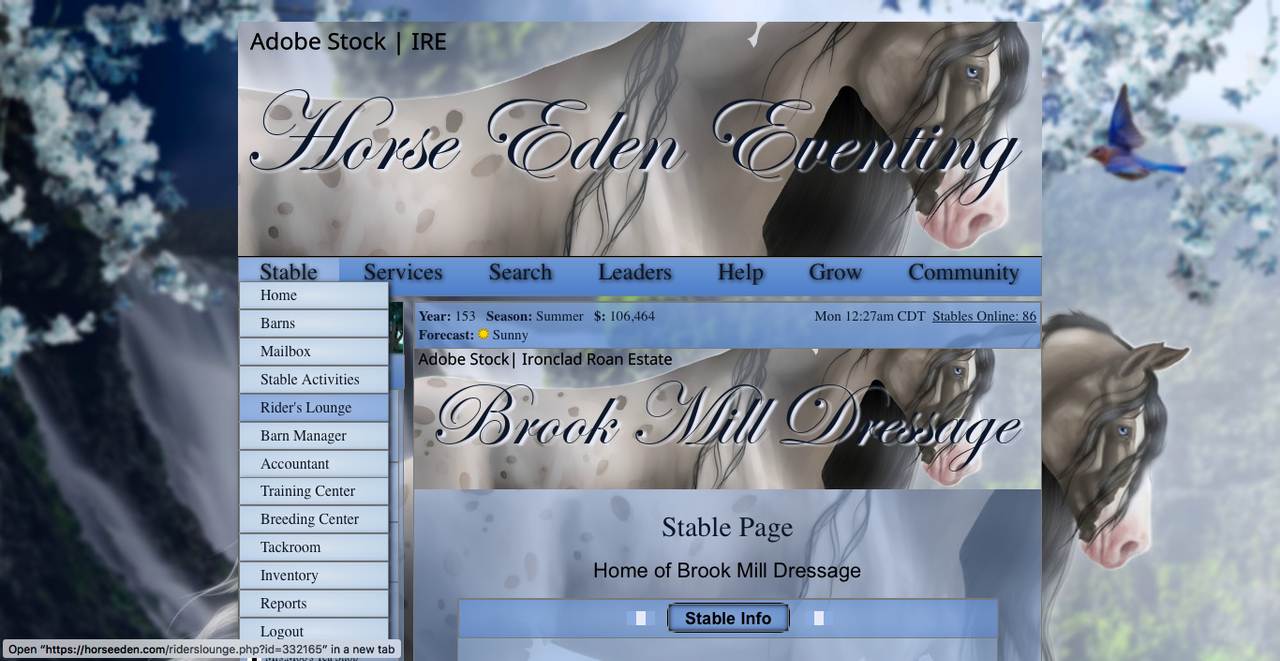This screenshot has width=1280, height=661.
Task: Open the Community navigation menu
Action: (964, 272)
